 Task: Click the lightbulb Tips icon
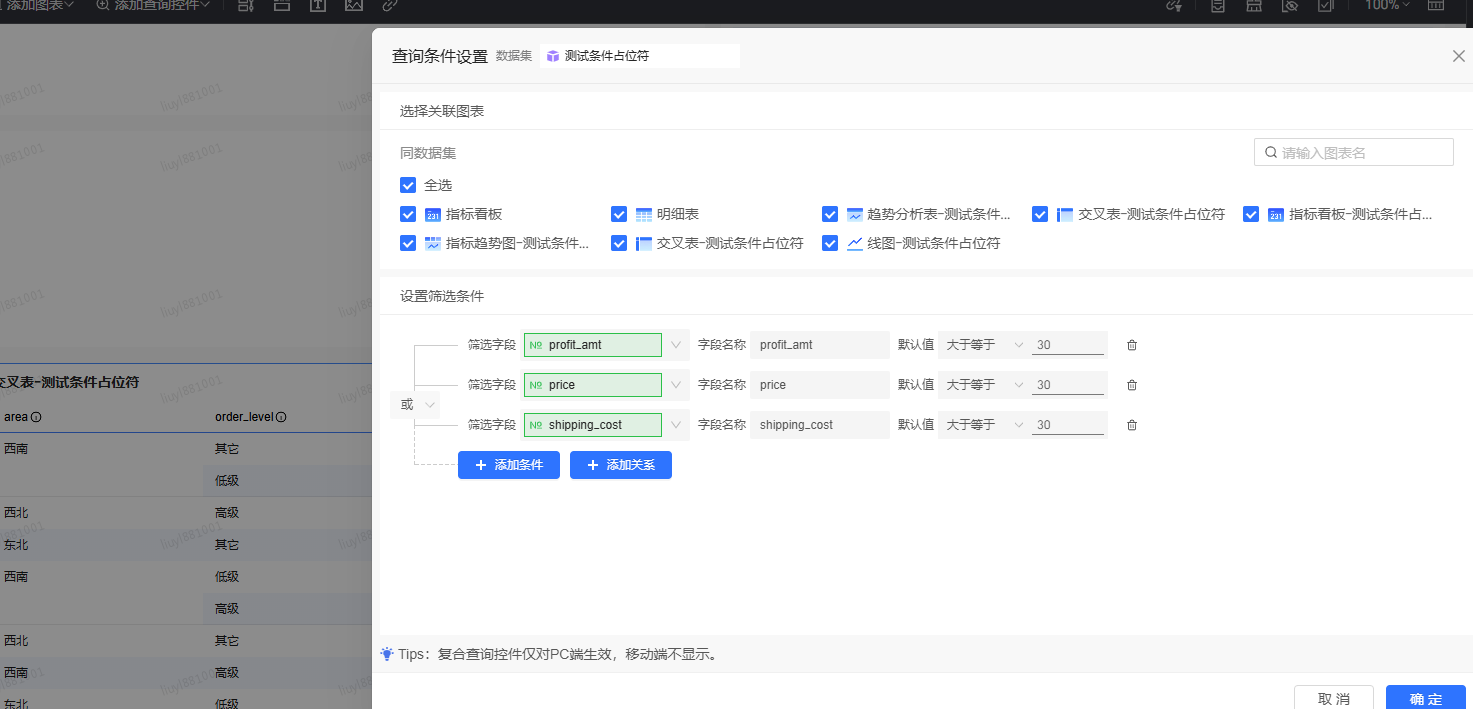(x=387, y=654)
